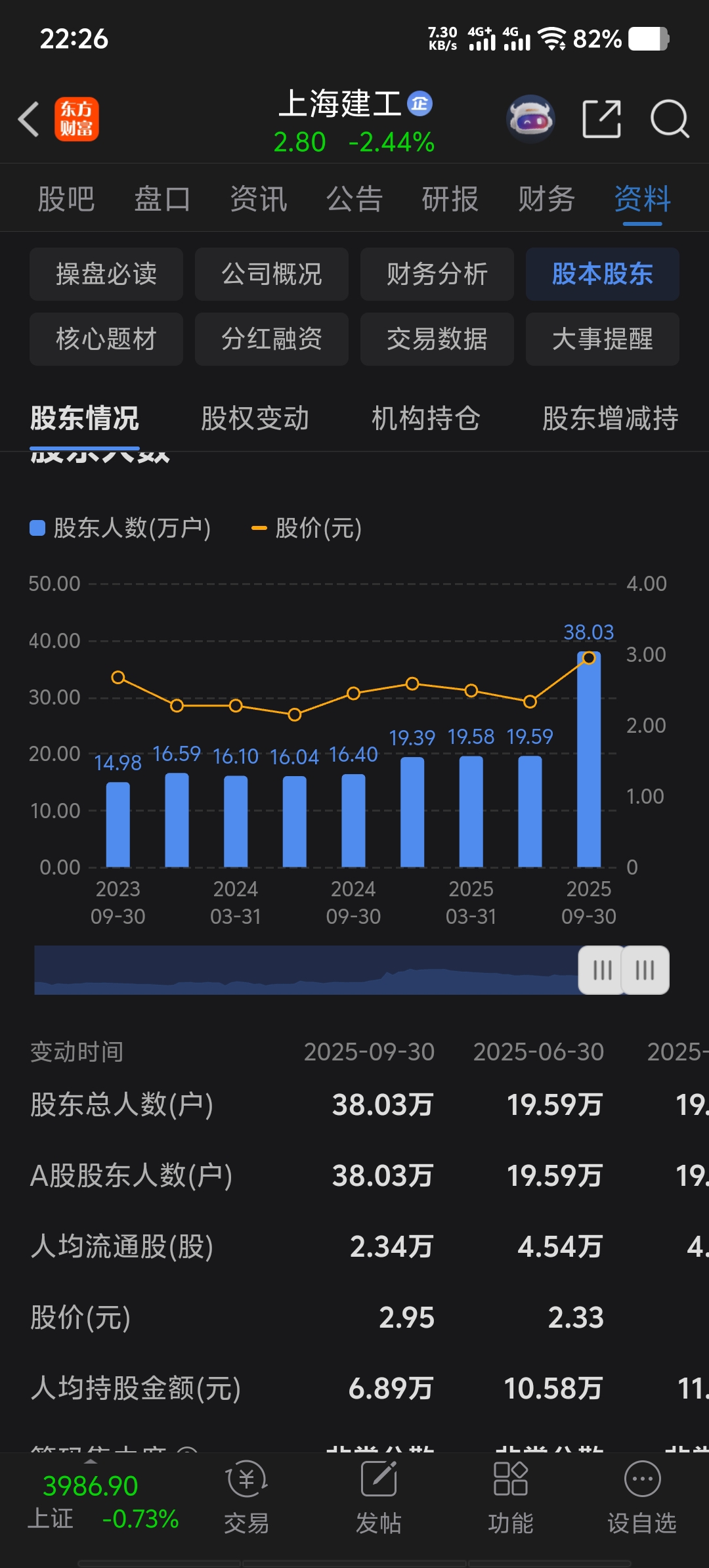The image size is (709, 1568).
Task: Select 股本股东 section button
Action: [603, 274]
